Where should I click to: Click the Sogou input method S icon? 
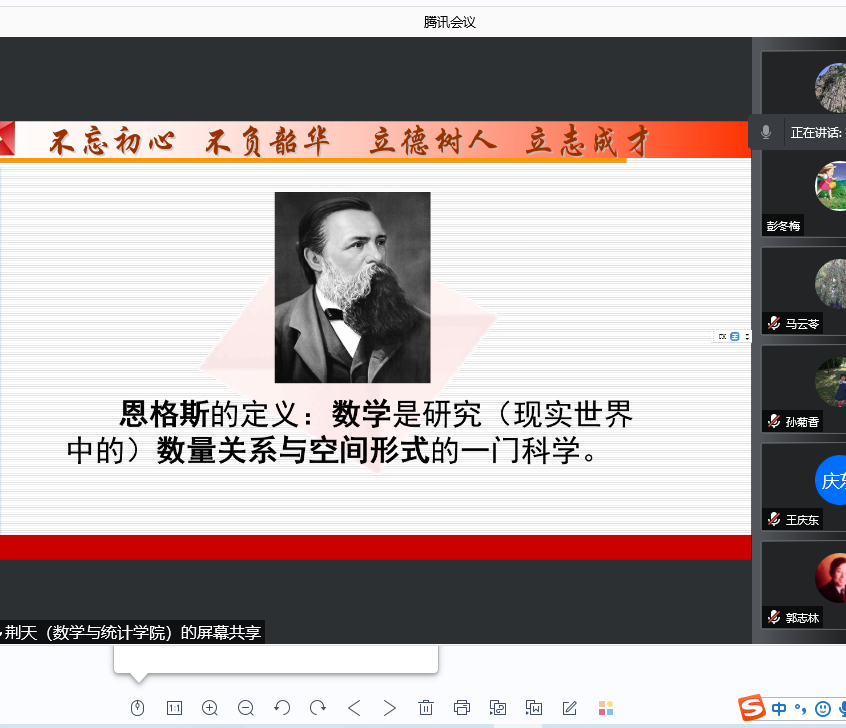coord(752,708)
